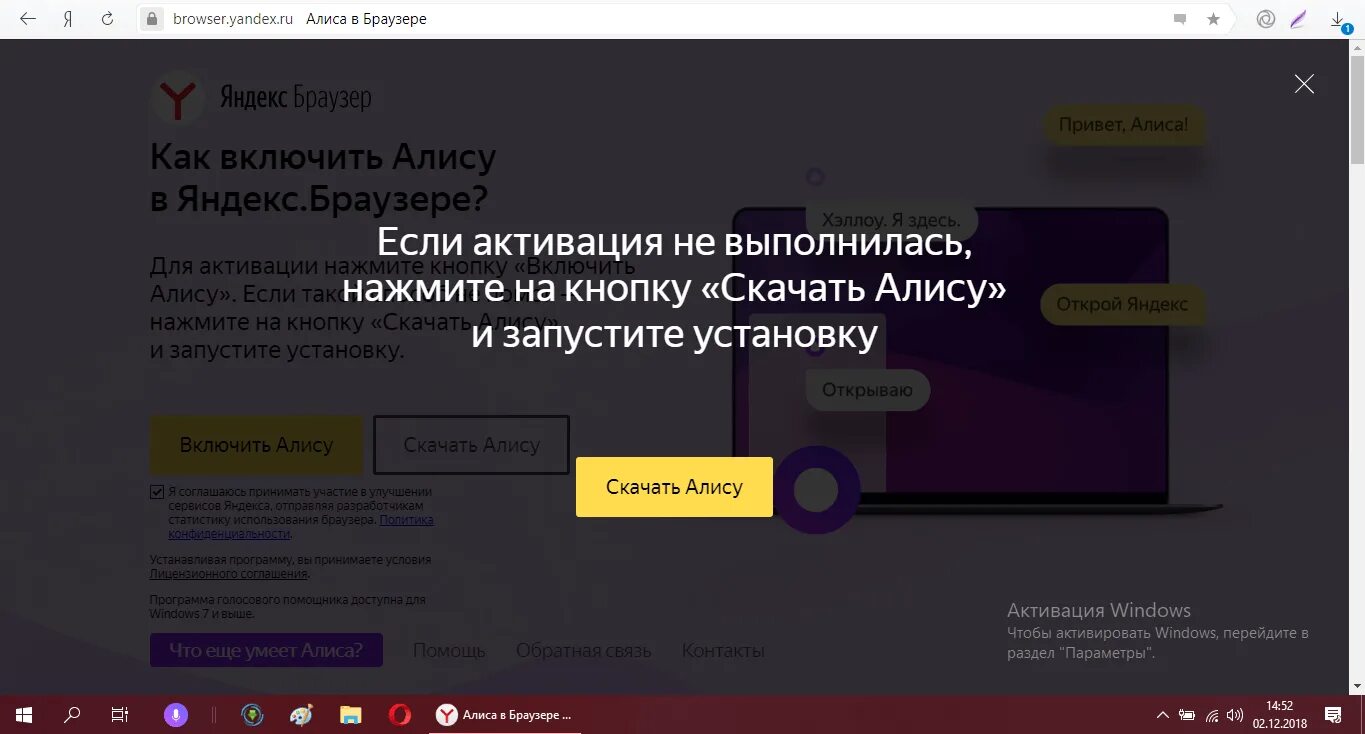The image size is (1365, 734).
Task: Open the Paint palette taskbar icon
Action: (x=301, y=714)
